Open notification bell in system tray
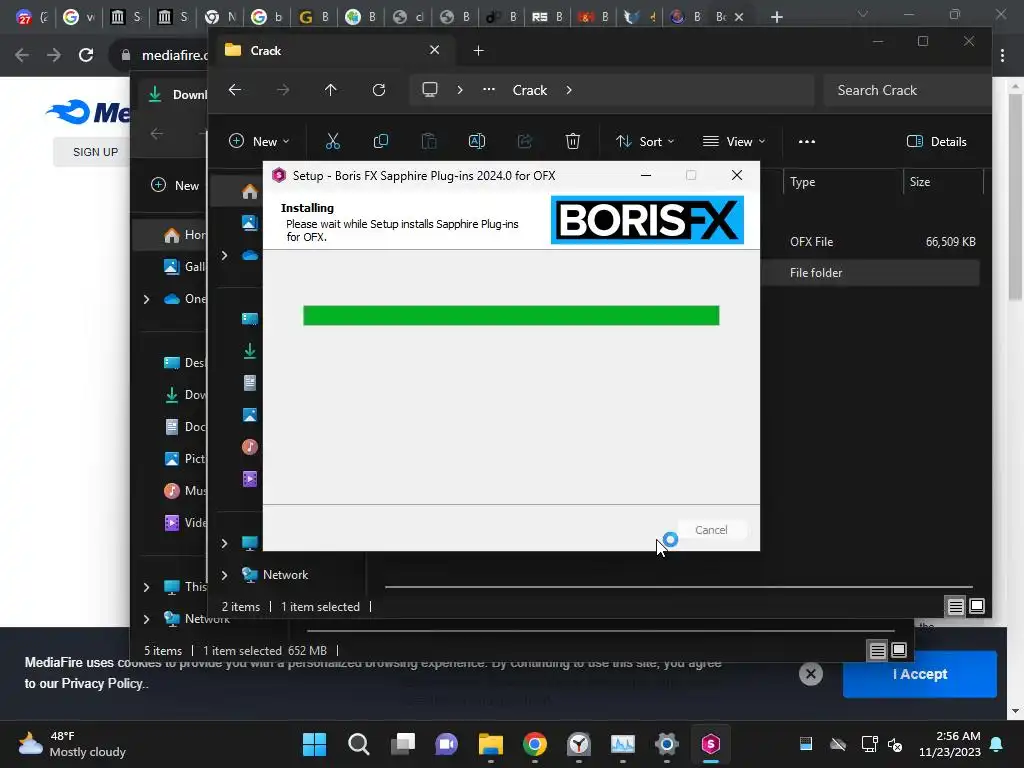This screenshot has height=768, width=1024. point(997,744)
